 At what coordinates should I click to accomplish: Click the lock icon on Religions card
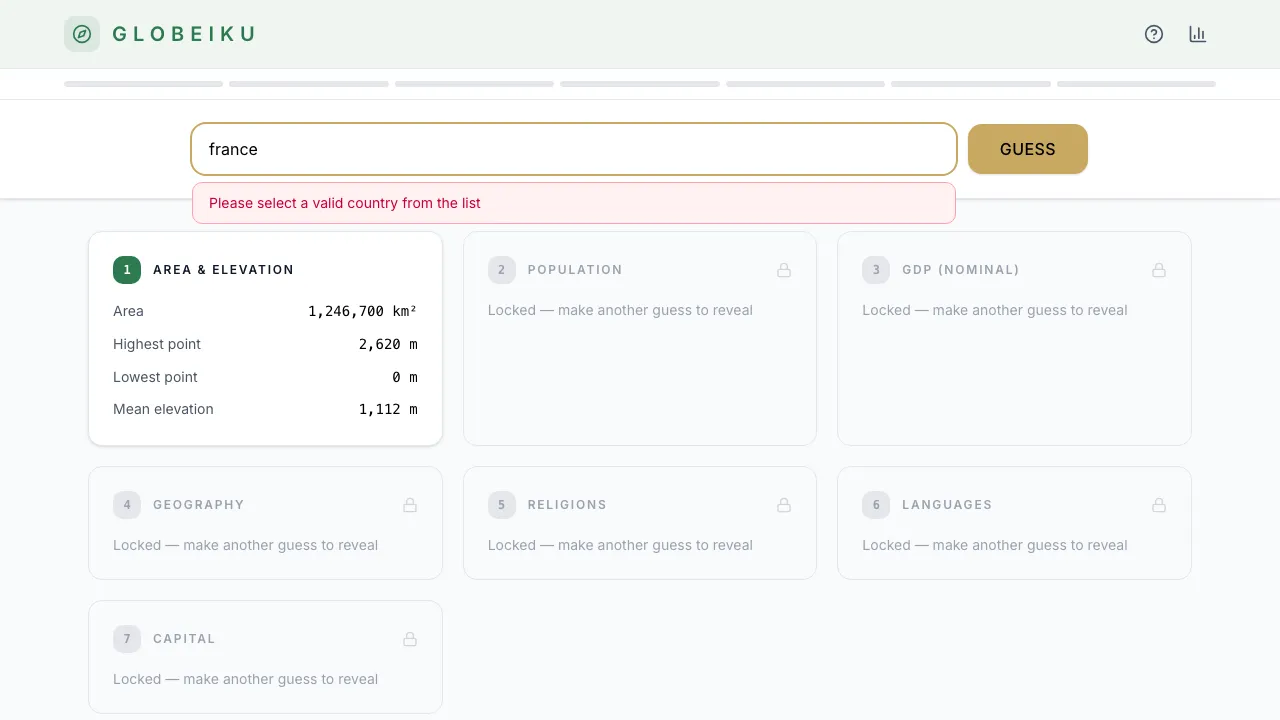pos(784,505)
